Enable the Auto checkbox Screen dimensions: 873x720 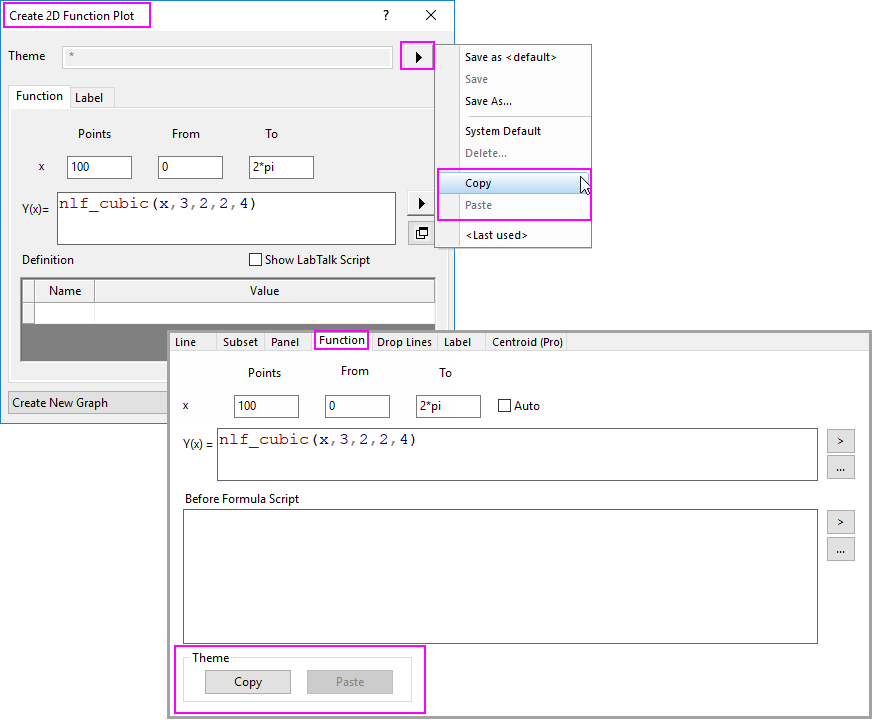pyautogui.click(x=504, y=405)
